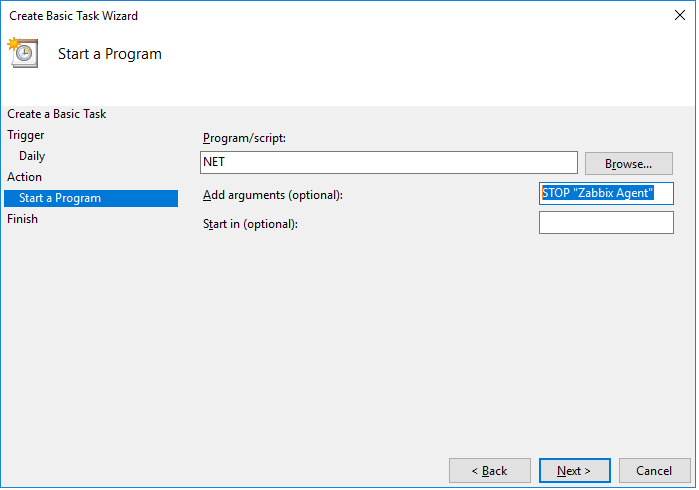The width and height of the screenshot is (699, 490).
Task: Cancel the wizard
Action: pyautogui.click(x=654, y=471)
